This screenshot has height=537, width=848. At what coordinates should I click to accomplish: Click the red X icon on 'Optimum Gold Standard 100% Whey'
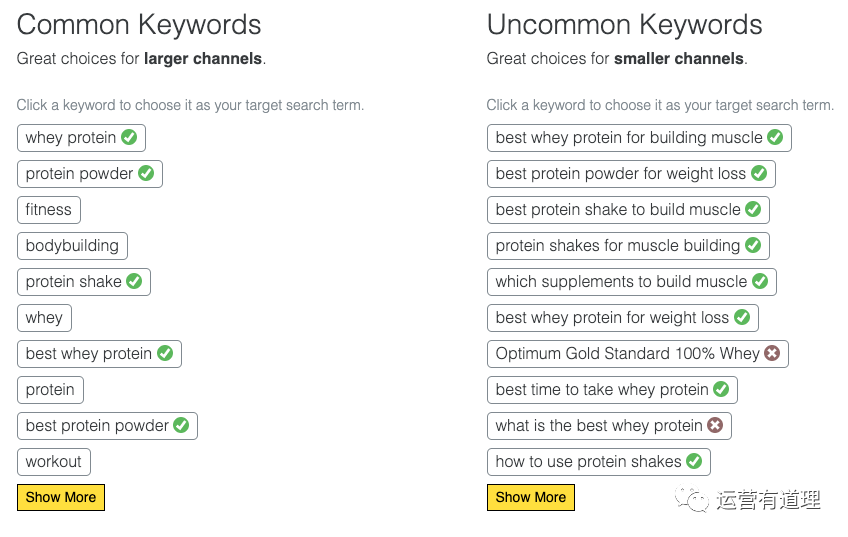pyautogui.click(x=772, y=353)
